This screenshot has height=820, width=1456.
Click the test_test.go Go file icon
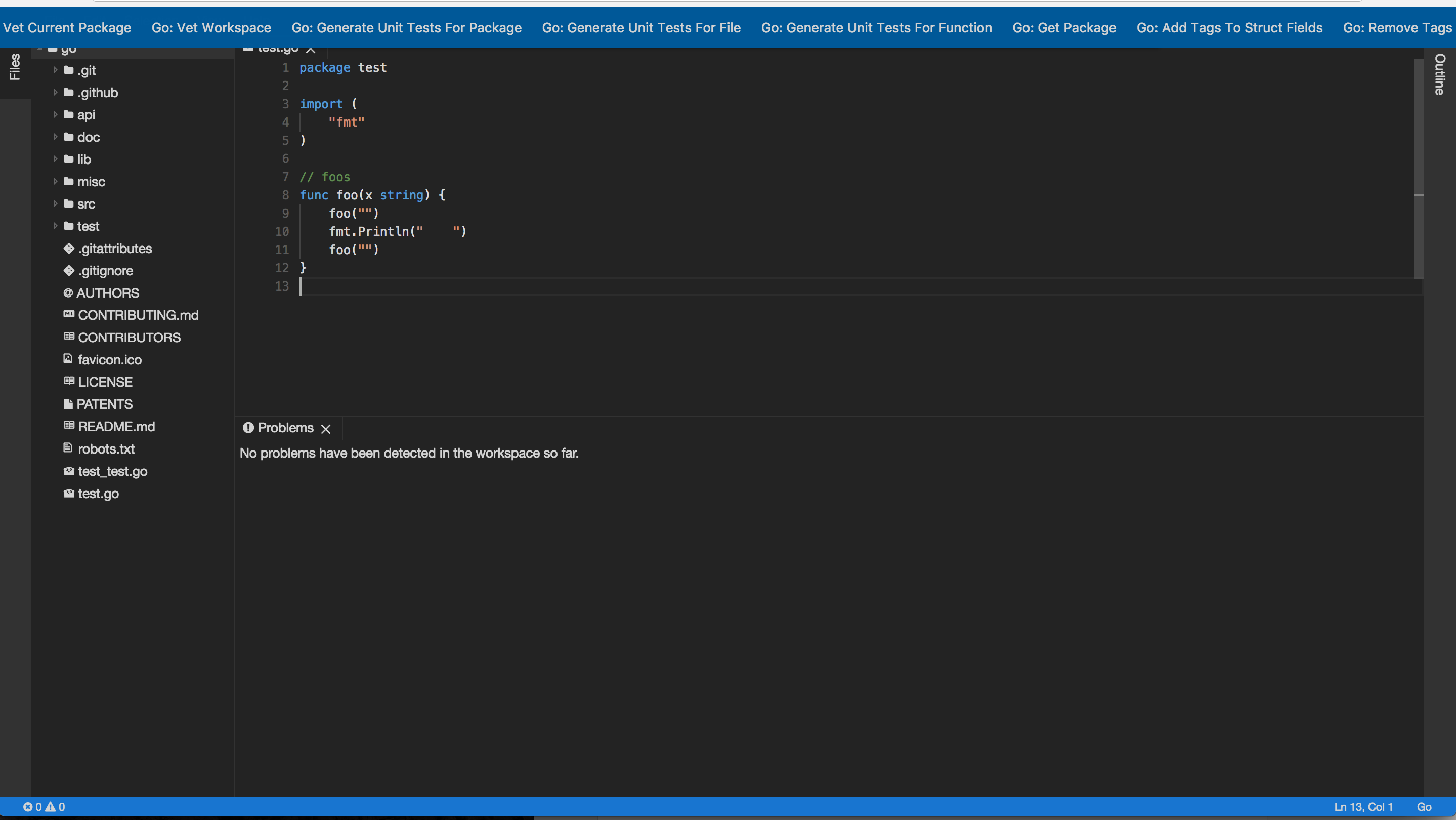coord(69,471)
